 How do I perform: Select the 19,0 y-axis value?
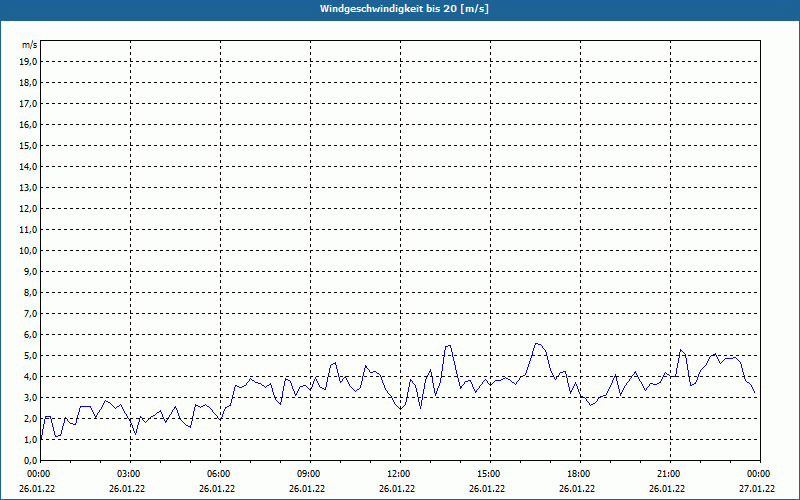(x=28, y=62)
